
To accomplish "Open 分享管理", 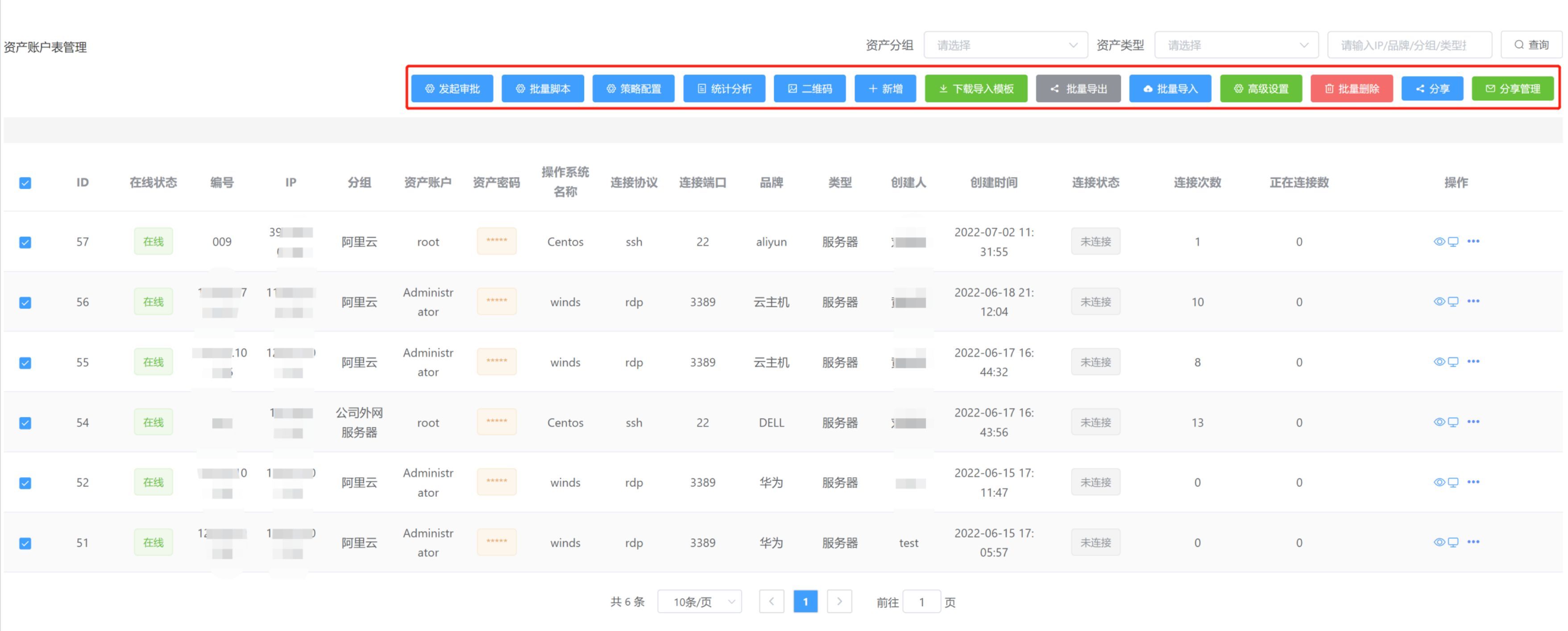I will tap(1513, 88).
